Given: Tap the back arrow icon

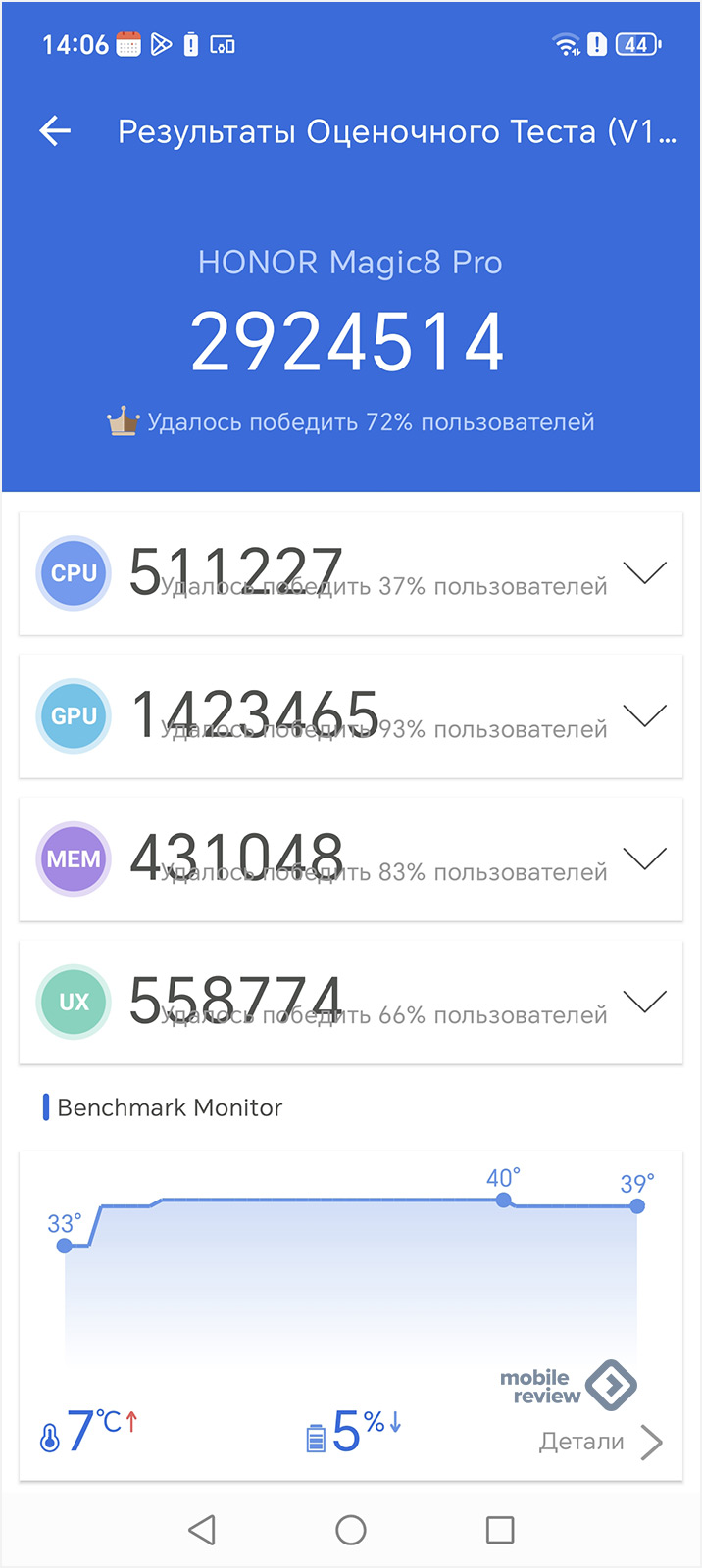Looking at the screenshot, I should [x=56, y=131].
